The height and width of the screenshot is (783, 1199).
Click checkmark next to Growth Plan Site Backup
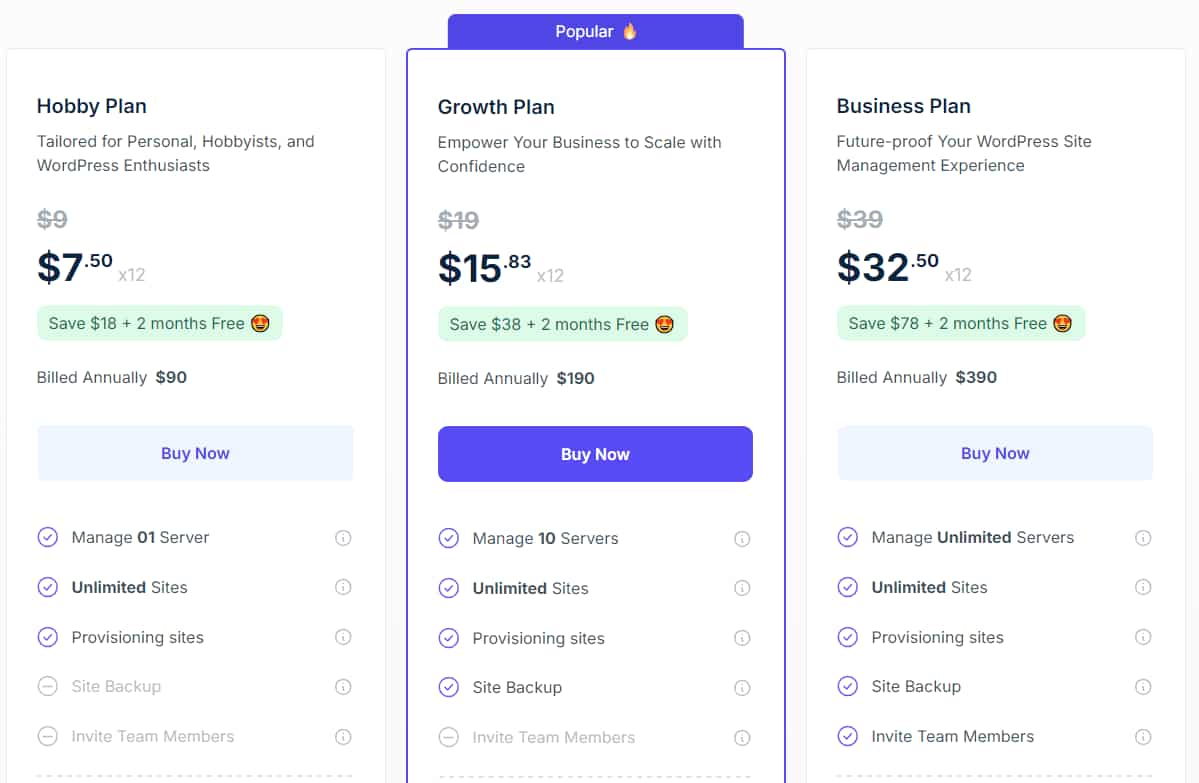tap(449, 688)
